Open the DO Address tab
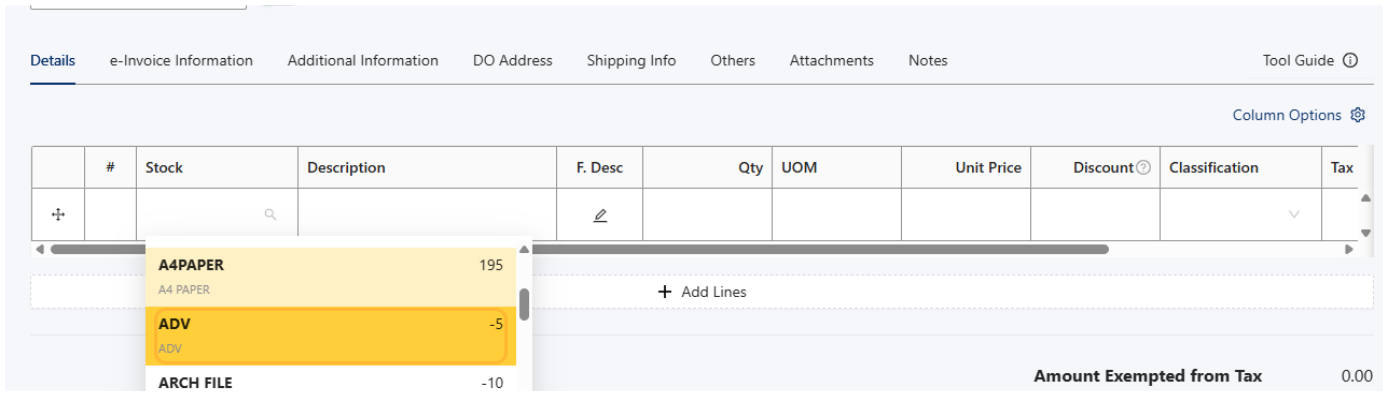Viewport: 1386px width, 395px height. tap(512, 60)
